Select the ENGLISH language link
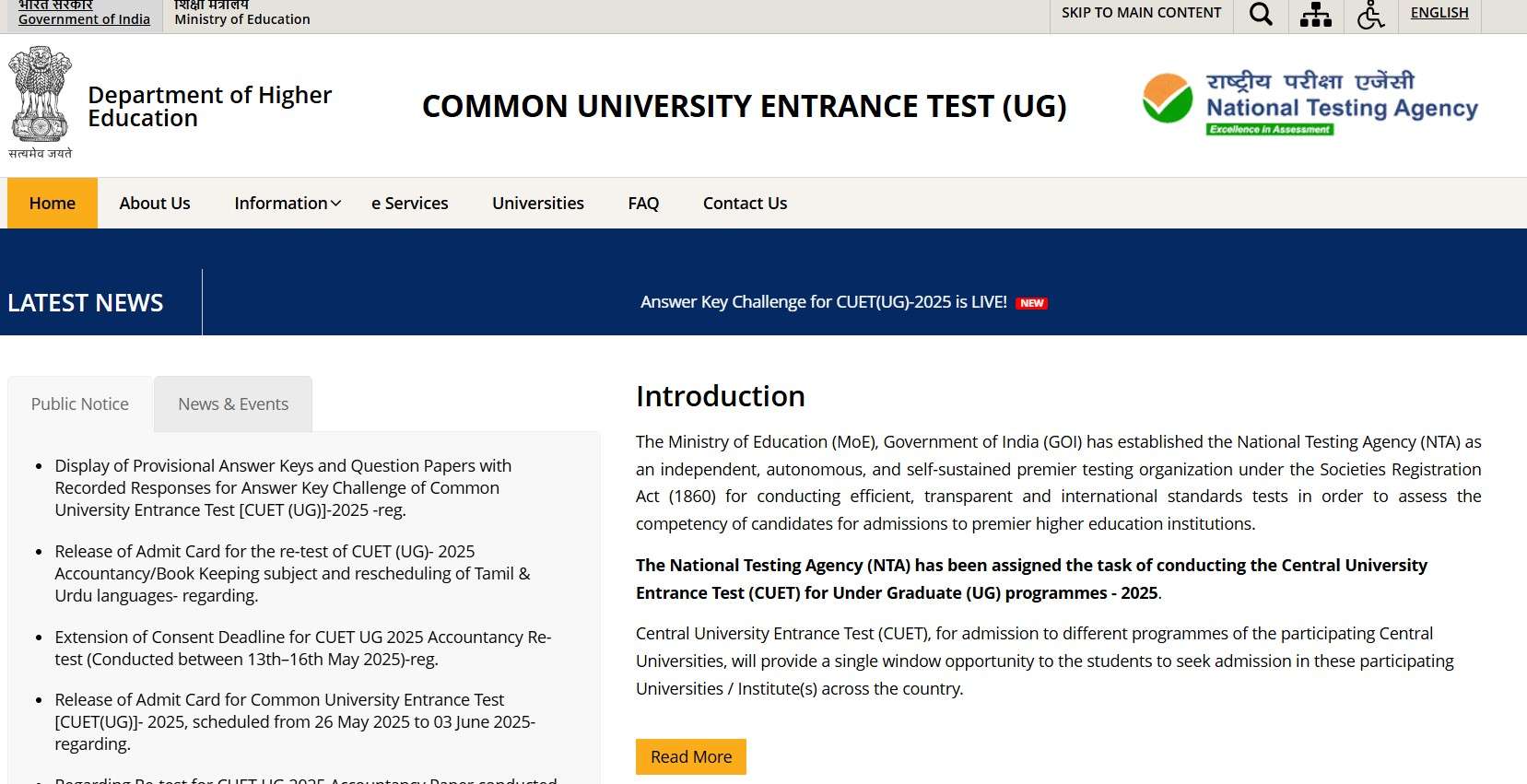 (1439, 13)
